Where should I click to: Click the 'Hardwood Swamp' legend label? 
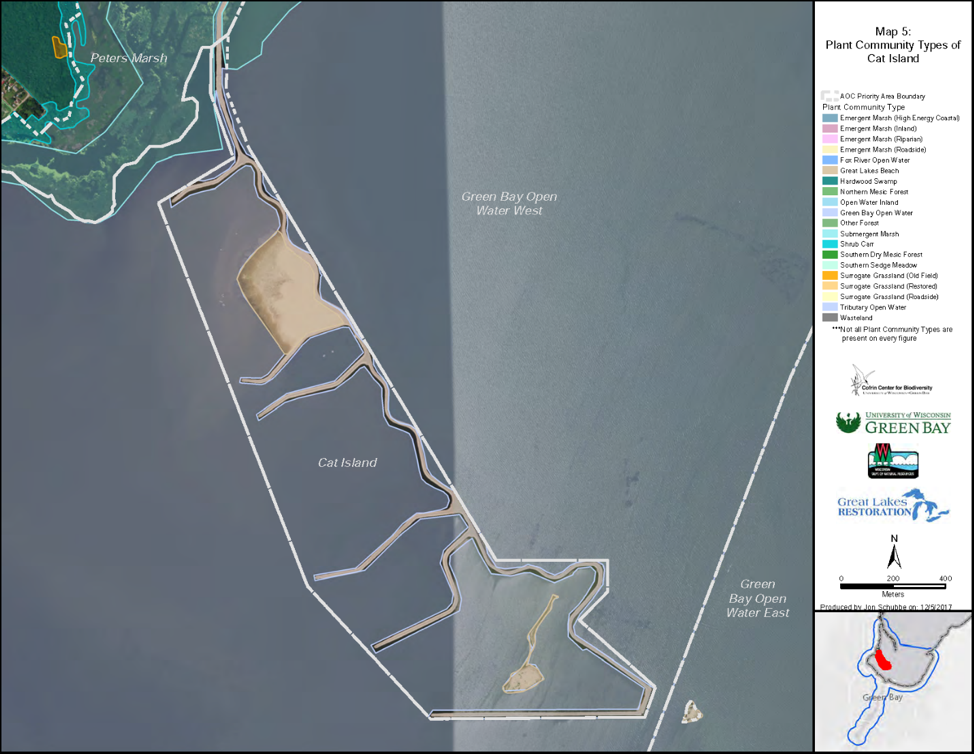[x=868, y=181]
